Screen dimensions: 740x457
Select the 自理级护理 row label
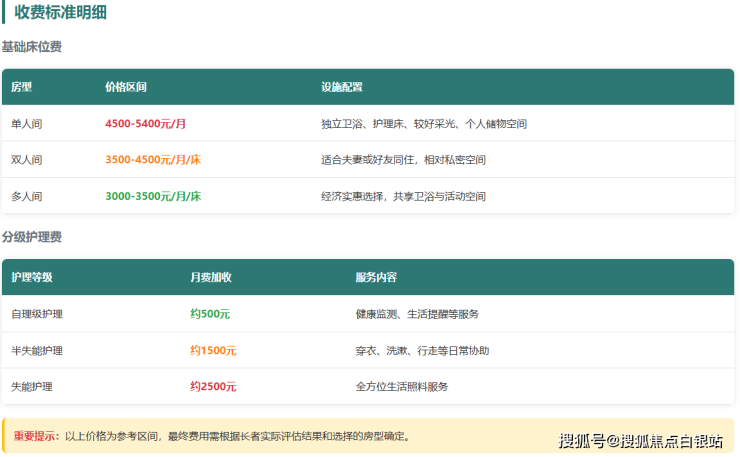point(37,314)
